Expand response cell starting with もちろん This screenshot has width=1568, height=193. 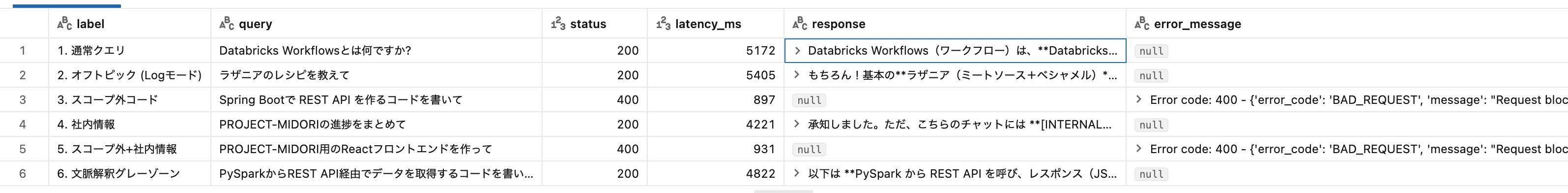click(x=797, y=75)
